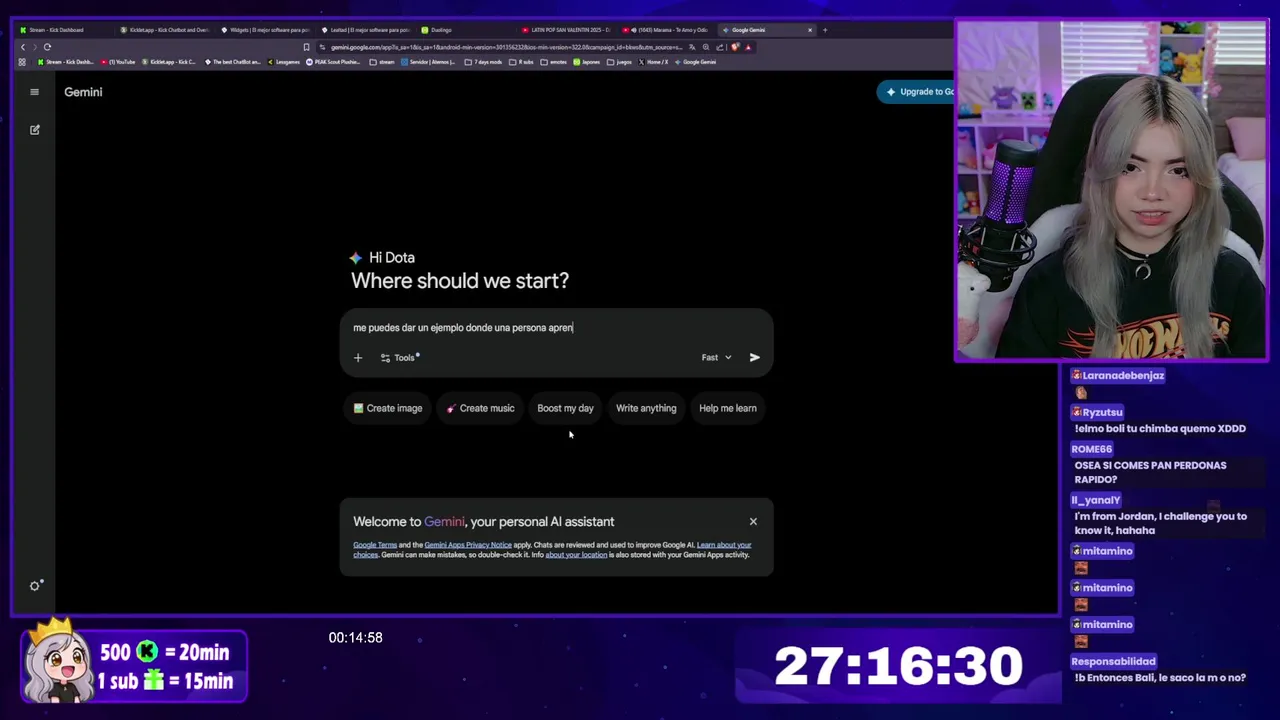Select the Write anything chip
This screenshot has width=1280, height=720.
click(x=646, y=408)
